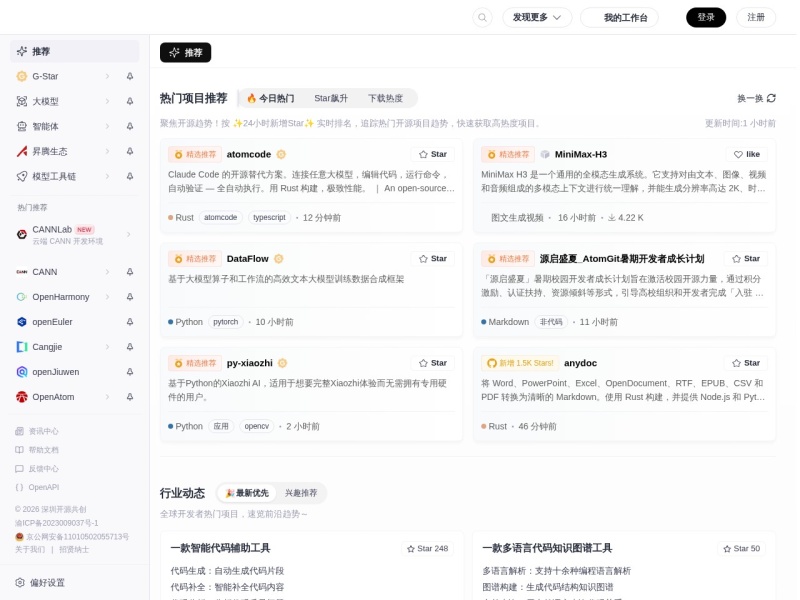Click the 模型工具链 rocket icon

click(x=21, y=176)
